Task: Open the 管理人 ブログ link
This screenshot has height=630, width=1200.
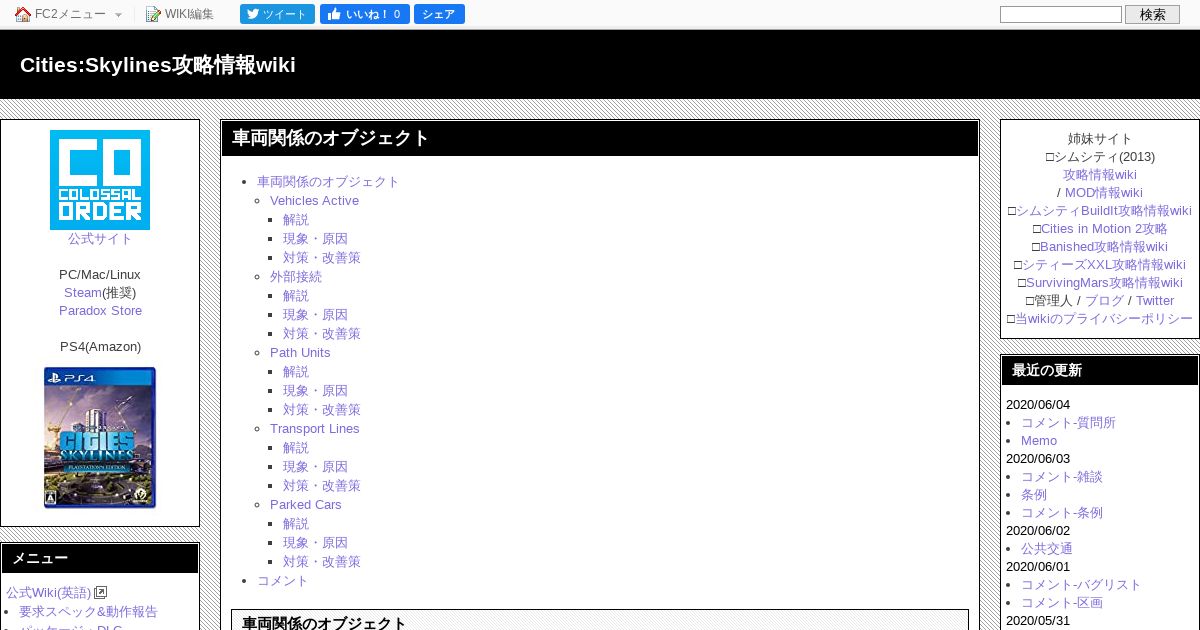Action: (1104, 301)
